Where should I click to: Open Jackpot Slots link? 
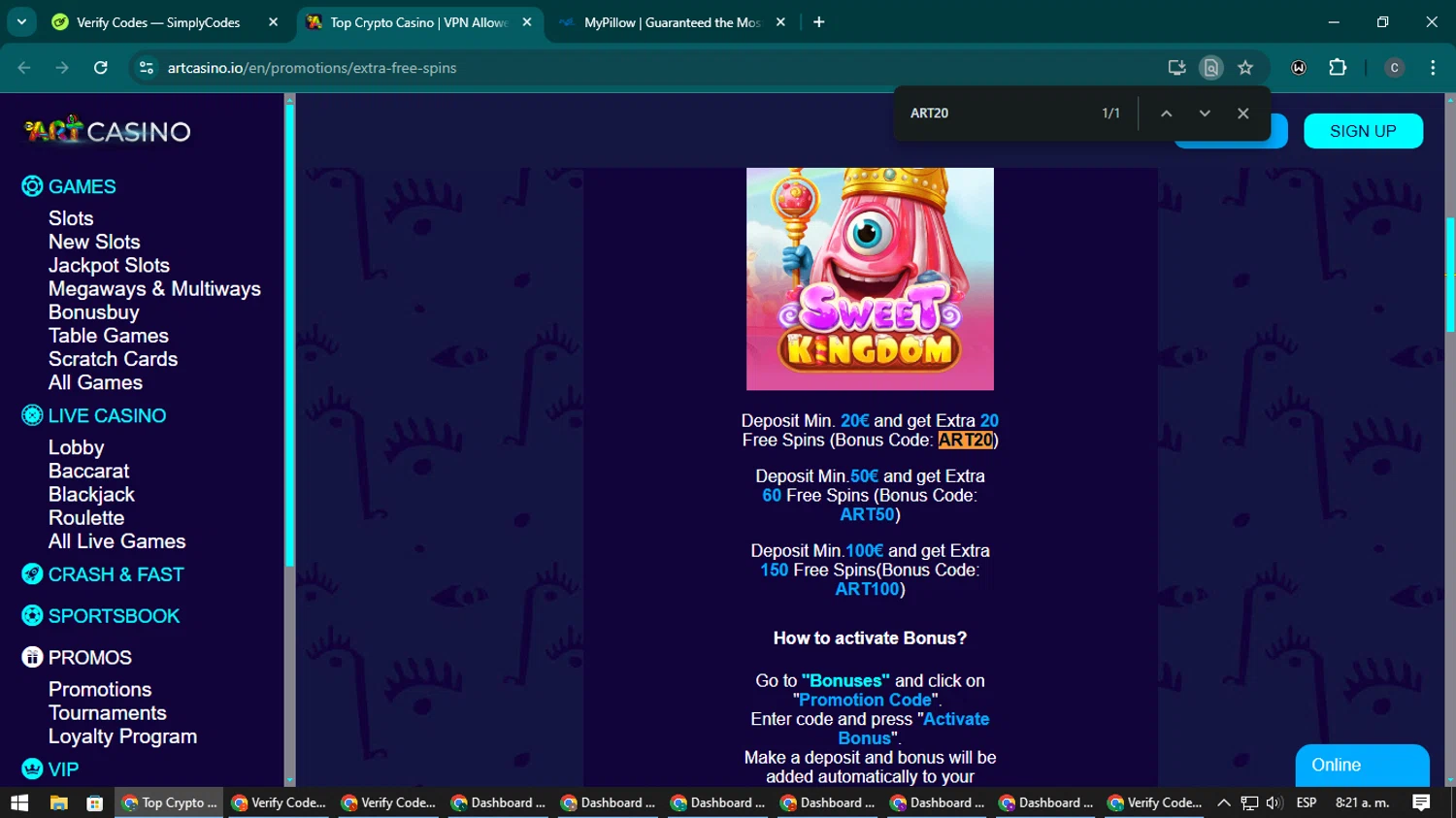pyautogui.click(x=109, y=265)
